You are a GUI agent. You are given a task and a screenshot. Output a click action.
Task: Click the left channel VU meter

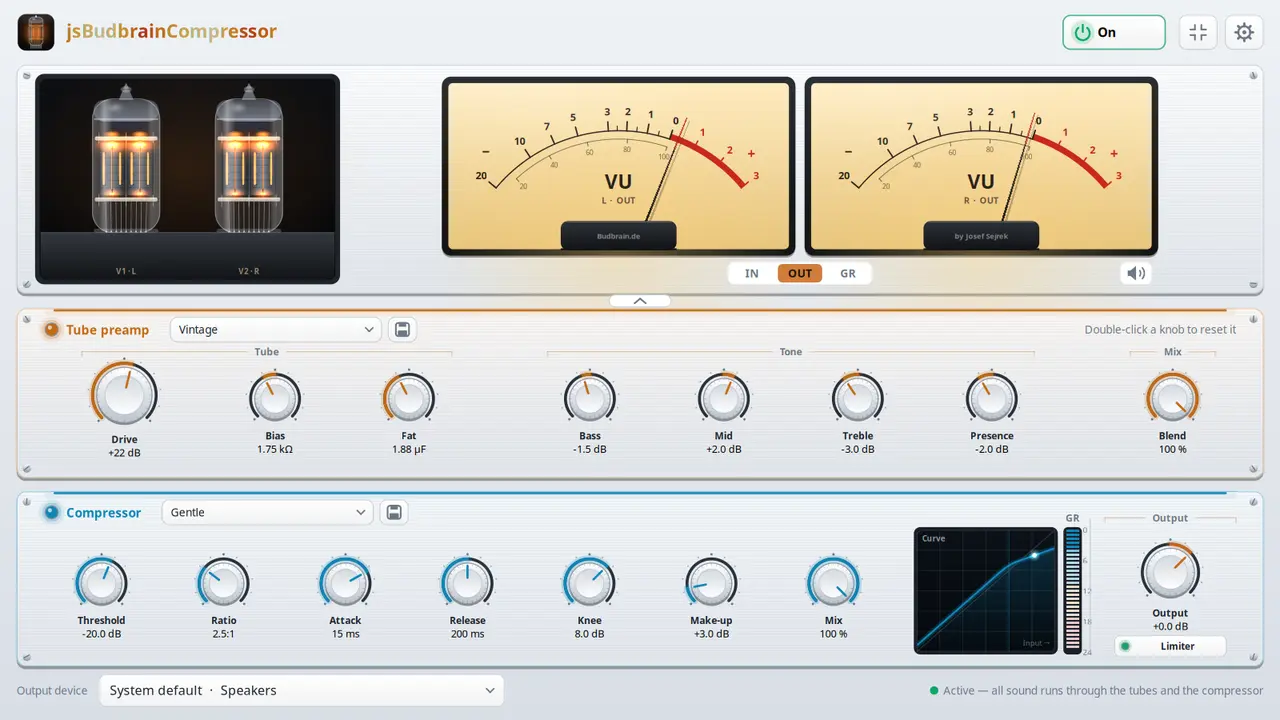click(618, 166)
